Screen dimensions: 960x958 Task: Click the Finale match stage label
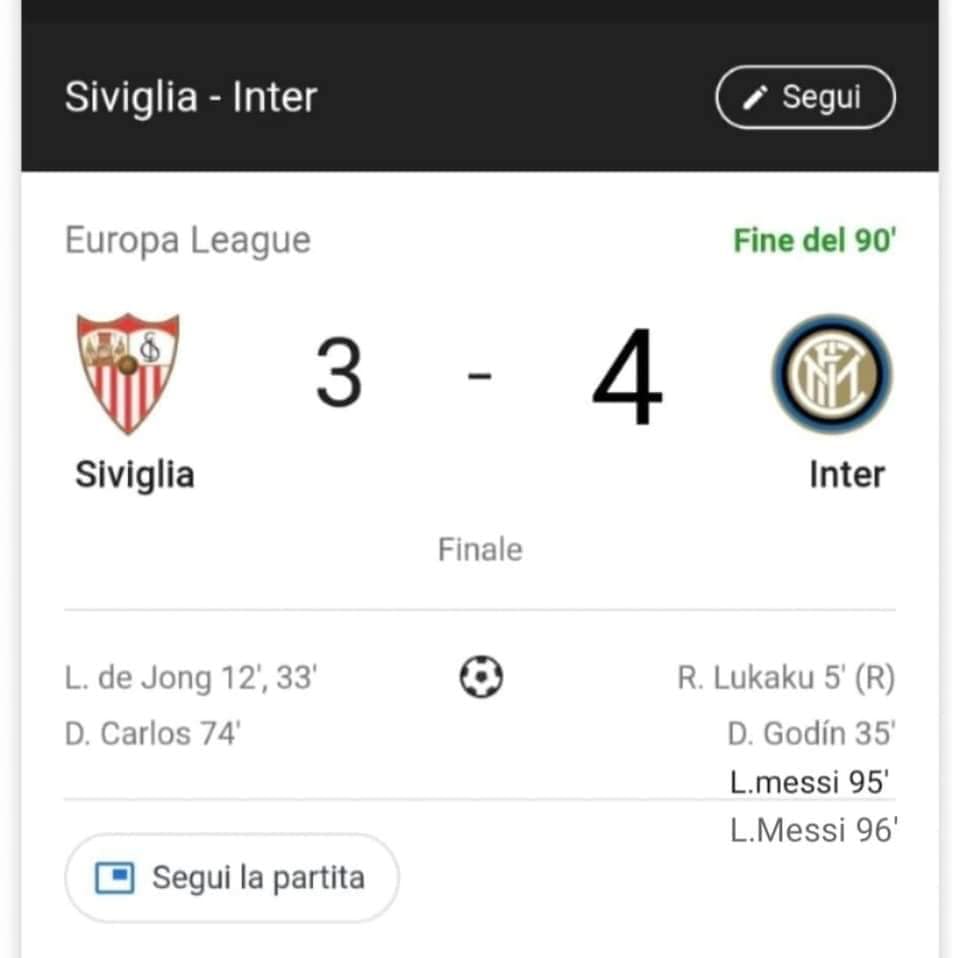point(480,549)
